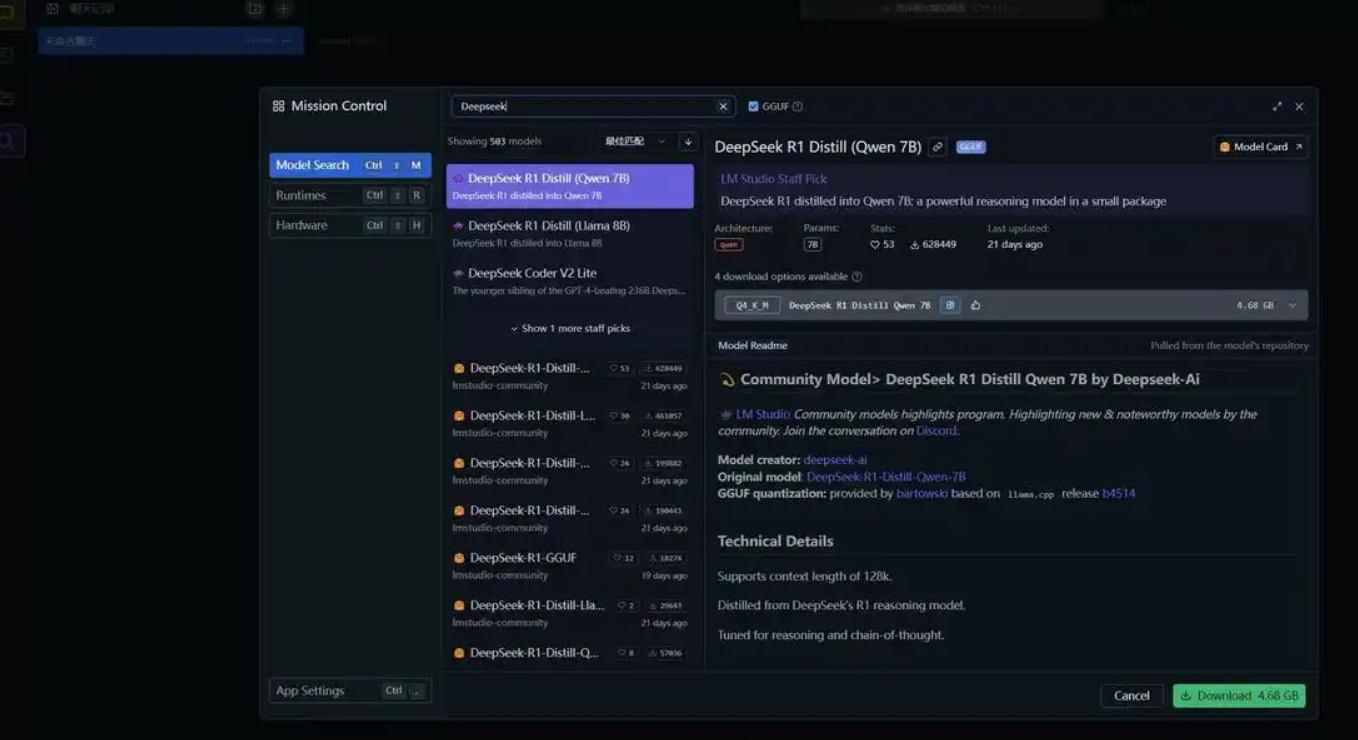Select community model with 190443 downloads

tap(570, 518)
